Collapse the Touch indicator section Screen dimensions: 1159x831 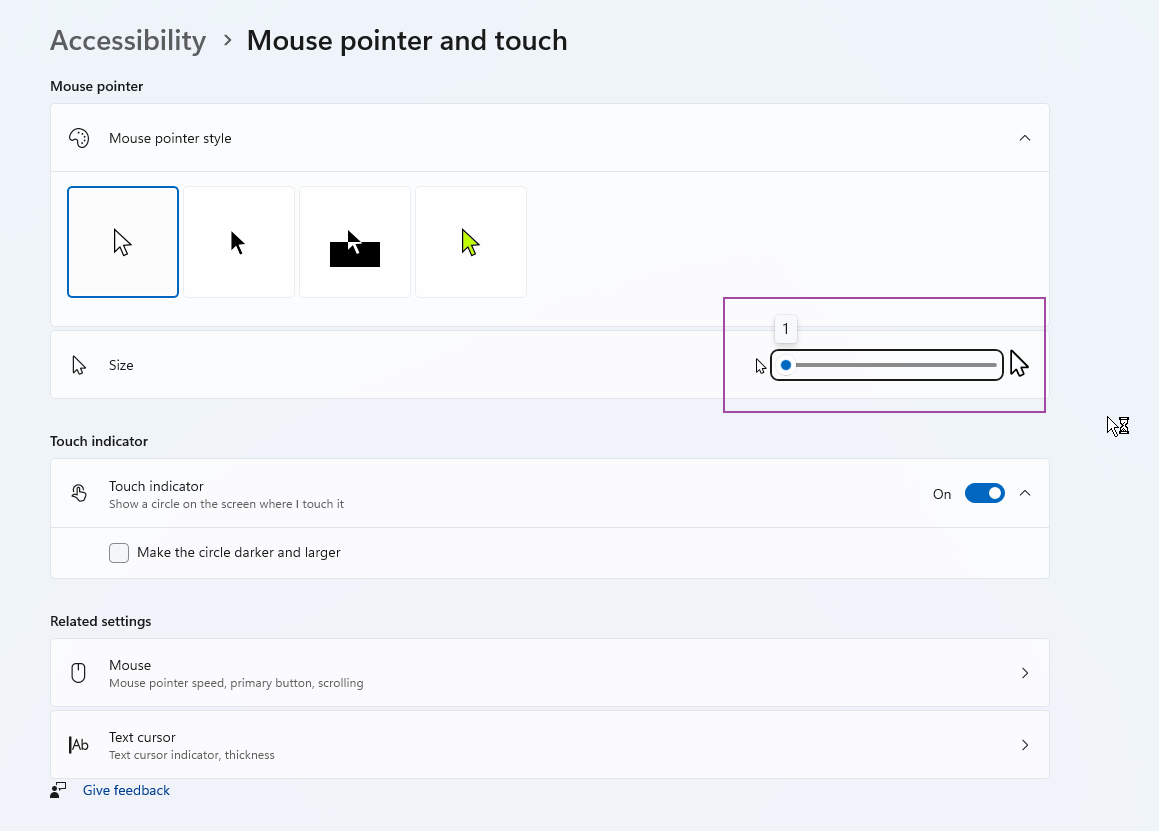pyautogui.click(x=1024, y=493)
